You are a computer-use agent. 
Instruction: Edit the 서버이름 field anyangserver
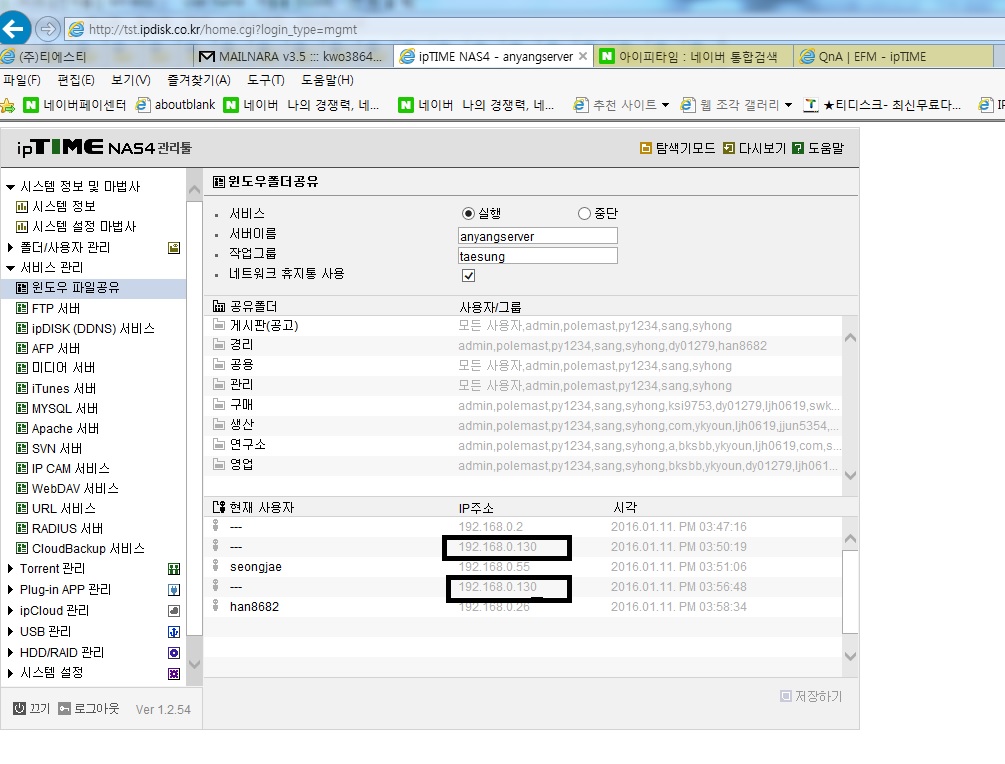(x=538, y=236)
